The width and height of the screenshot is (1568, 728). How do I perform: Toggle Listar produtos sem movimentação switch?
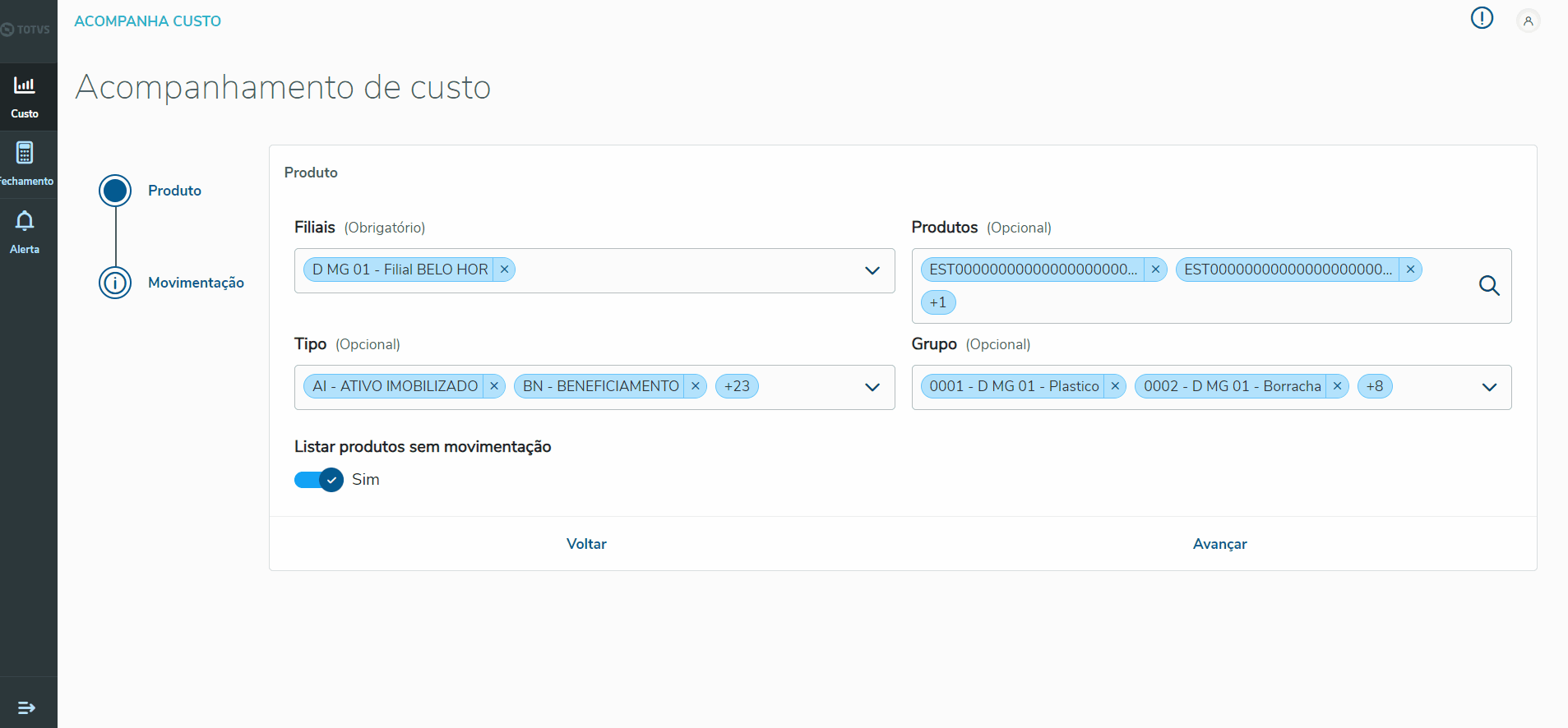click(319, 480)
